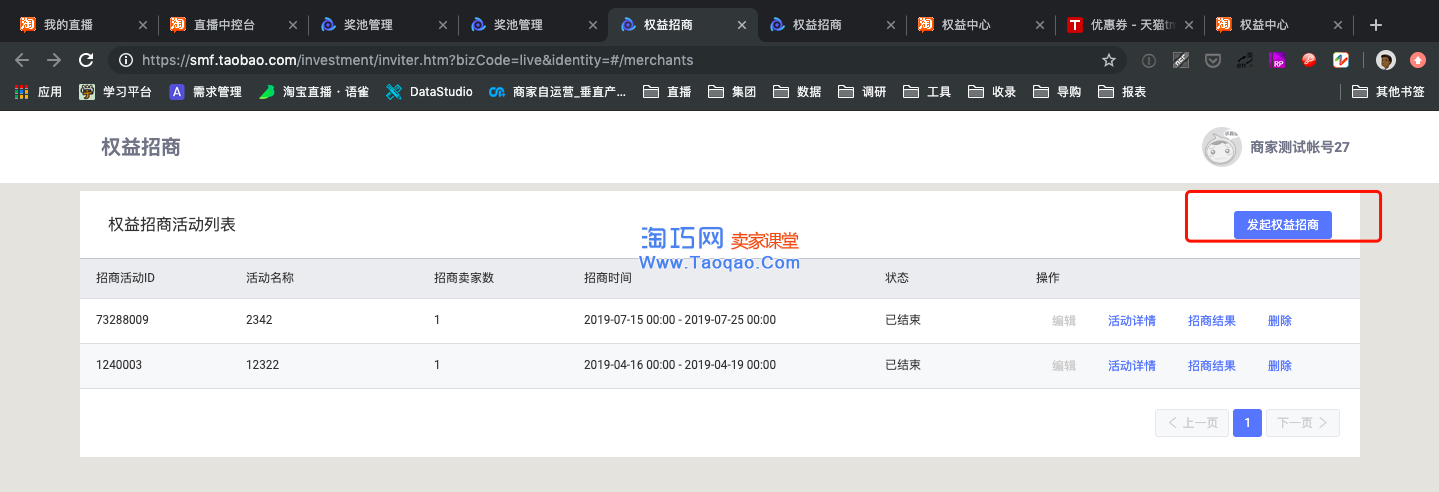
Task: Click activity name 2342 cell
Action: click(x=259, y=321)
